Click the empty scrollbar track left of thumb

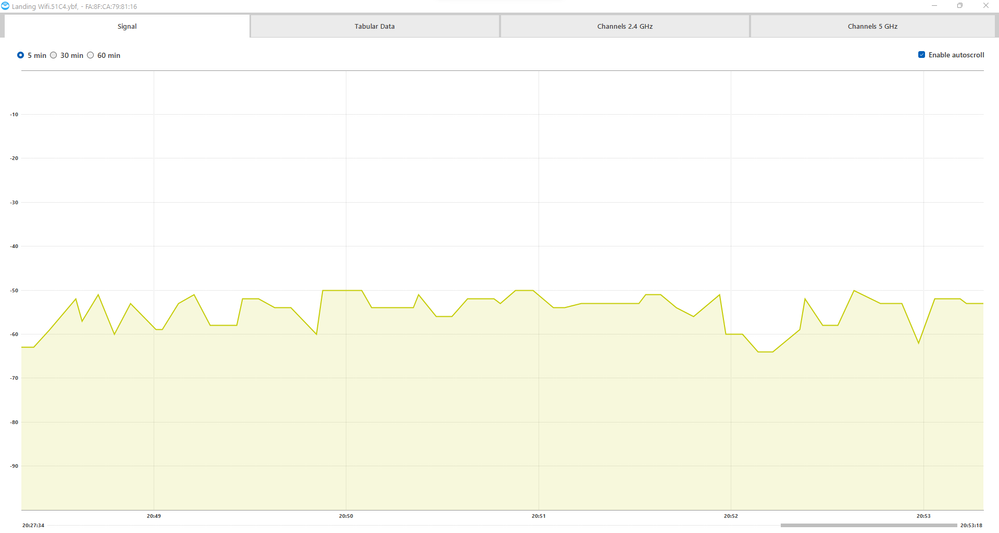pos(400,525)
